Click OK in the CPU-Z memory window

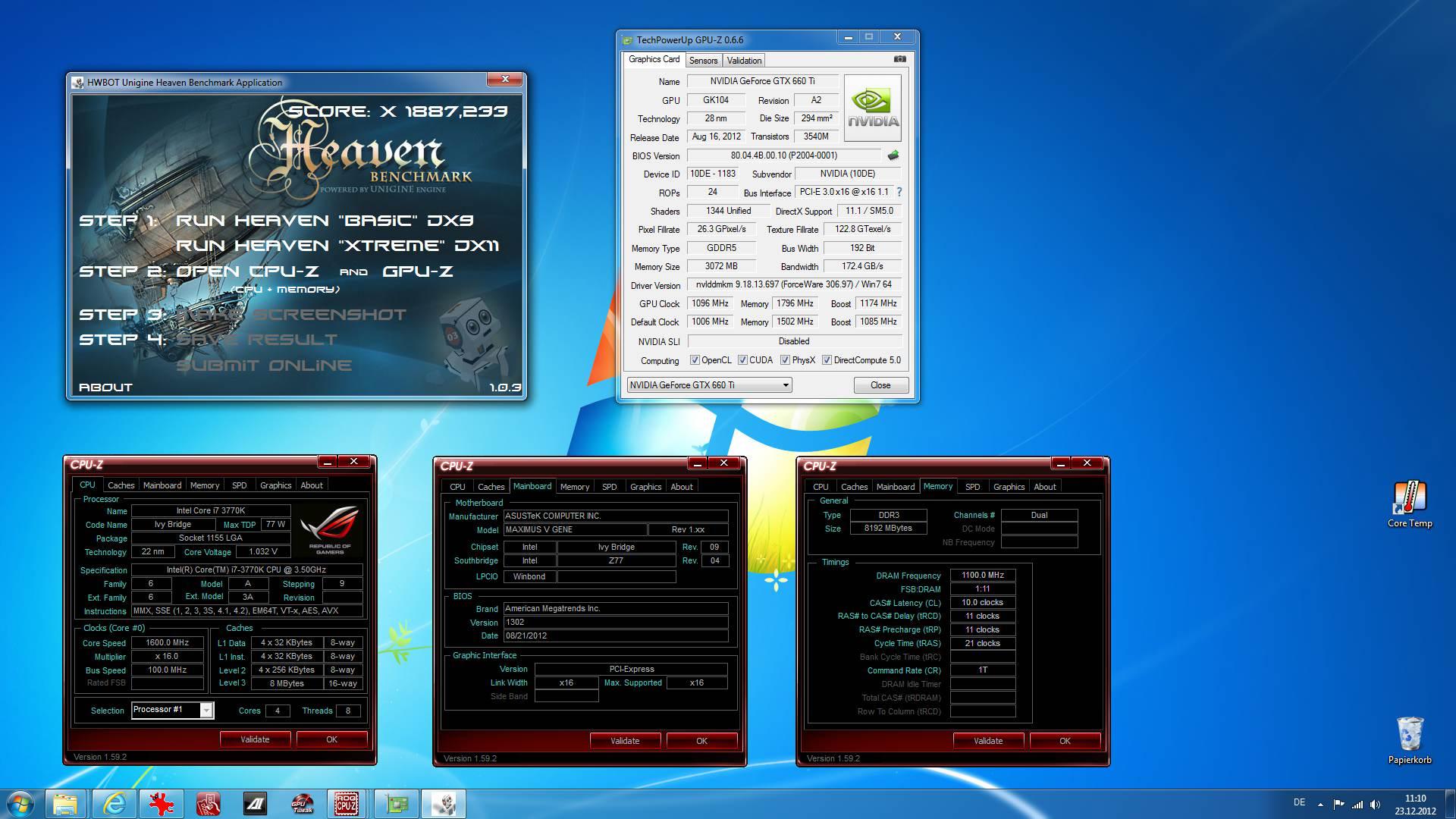coord(1065,741)
